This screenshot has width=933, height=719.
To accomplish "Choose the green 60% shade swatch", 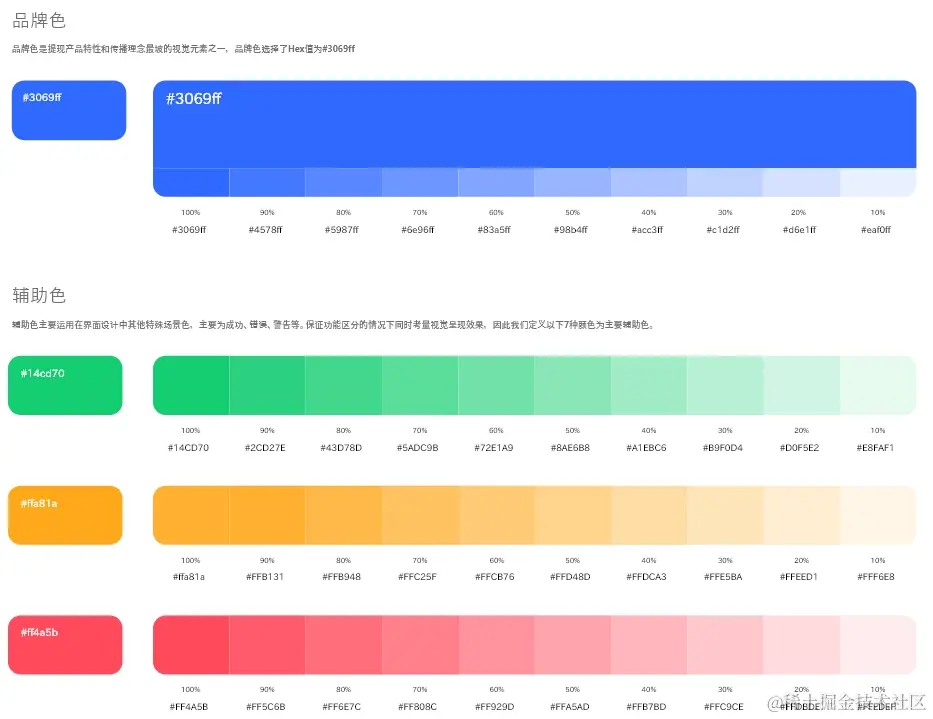I will [x=496, y=385].
